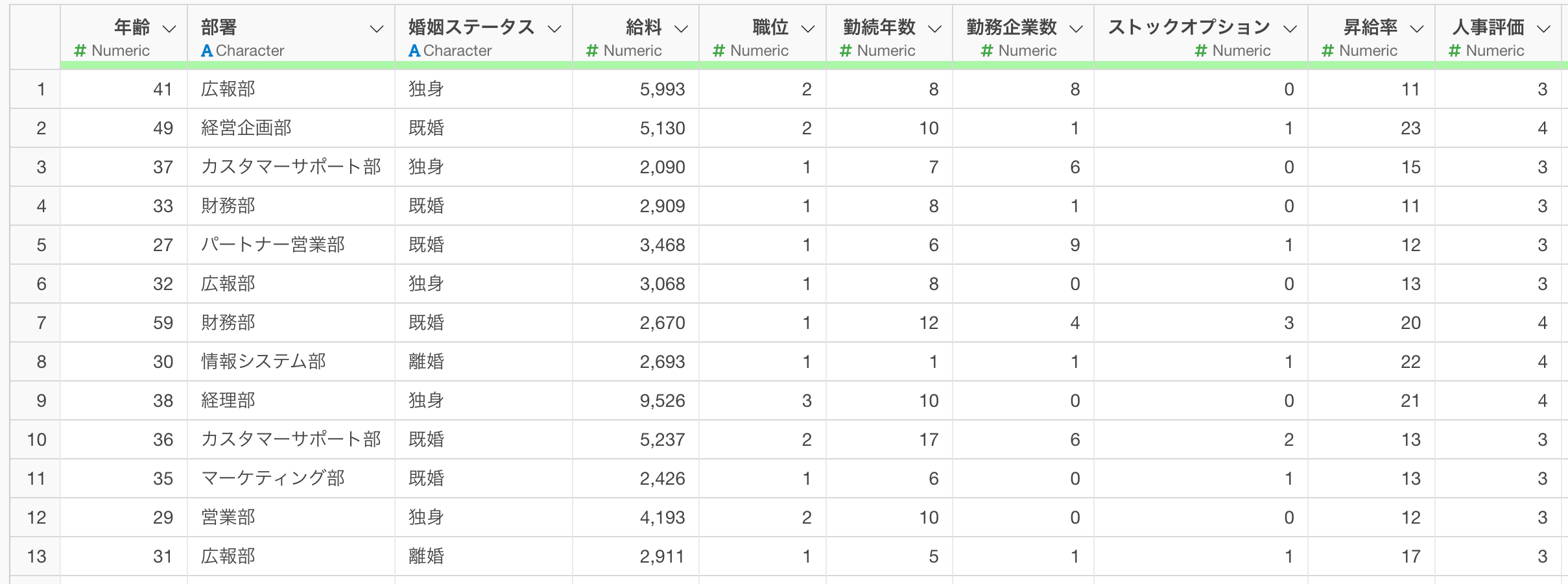
Task: Expand the 部署 column menu arrow
Action: pyautogui.click(x=376, y=29)
